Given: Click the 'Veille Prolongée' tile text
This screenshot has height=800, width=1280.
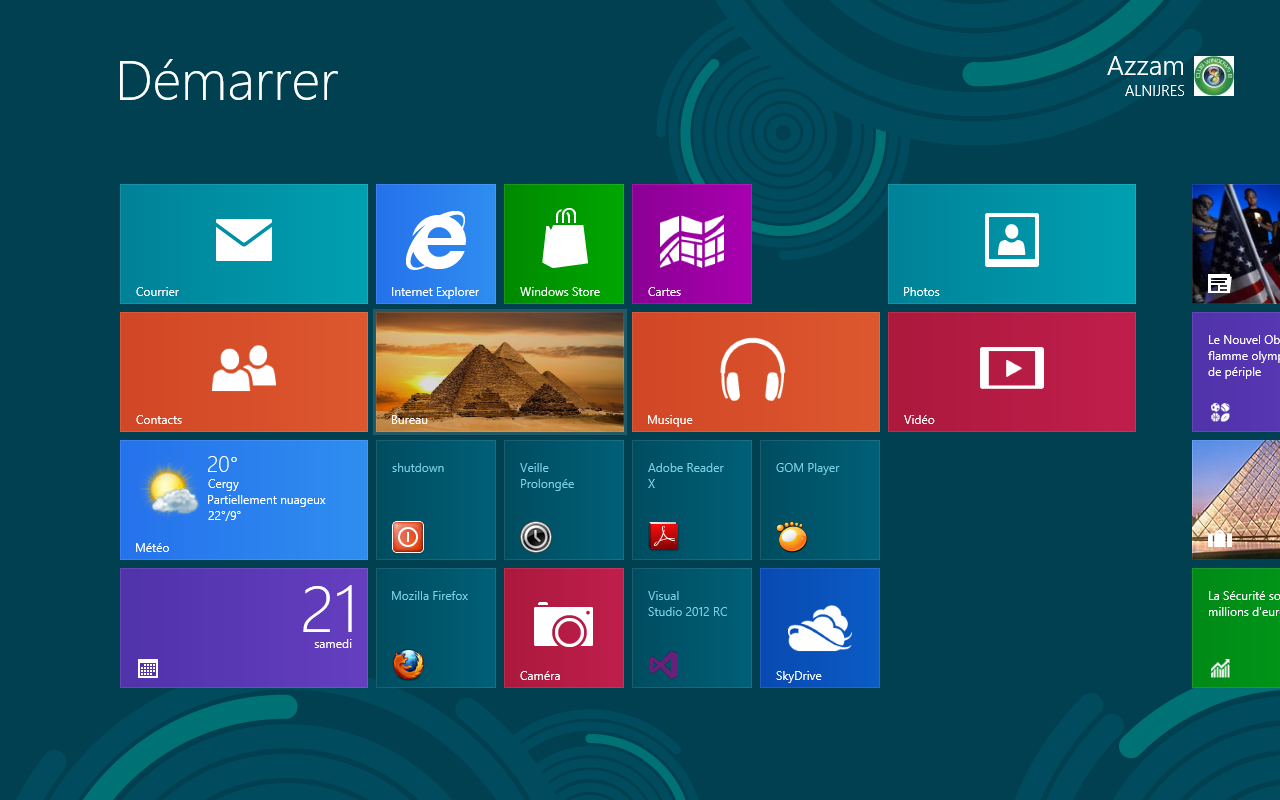Looking at the screenshot, I should coord(547,476).
